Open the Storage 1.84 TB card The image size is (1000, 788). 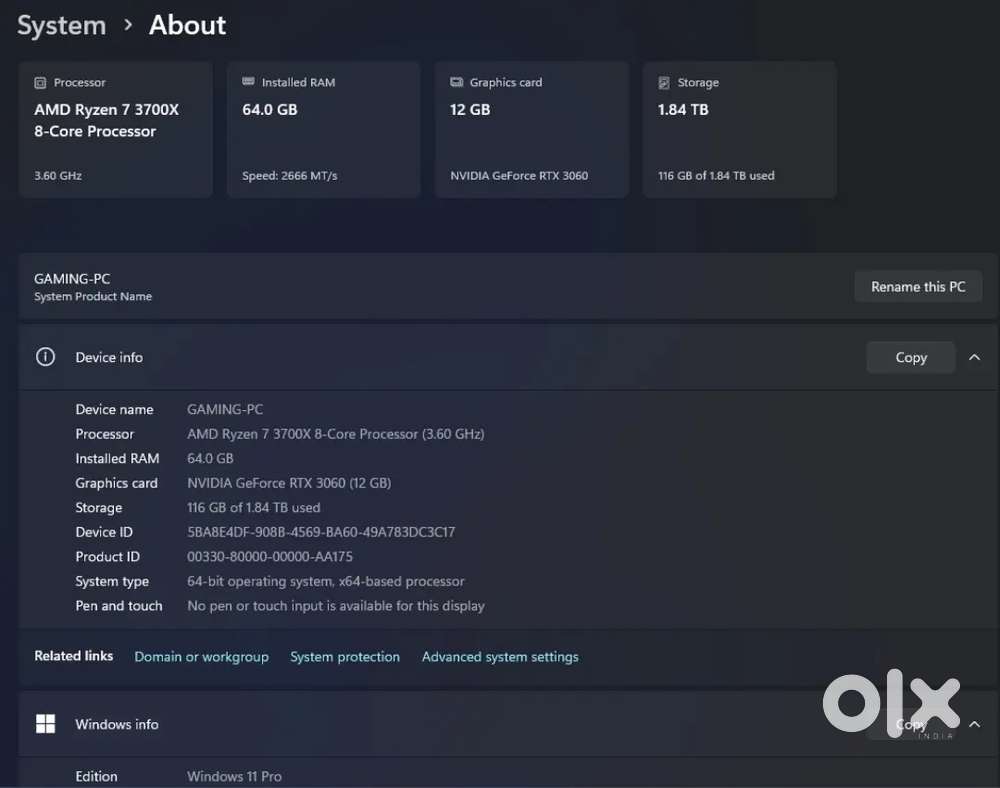[x=739, y=130]
